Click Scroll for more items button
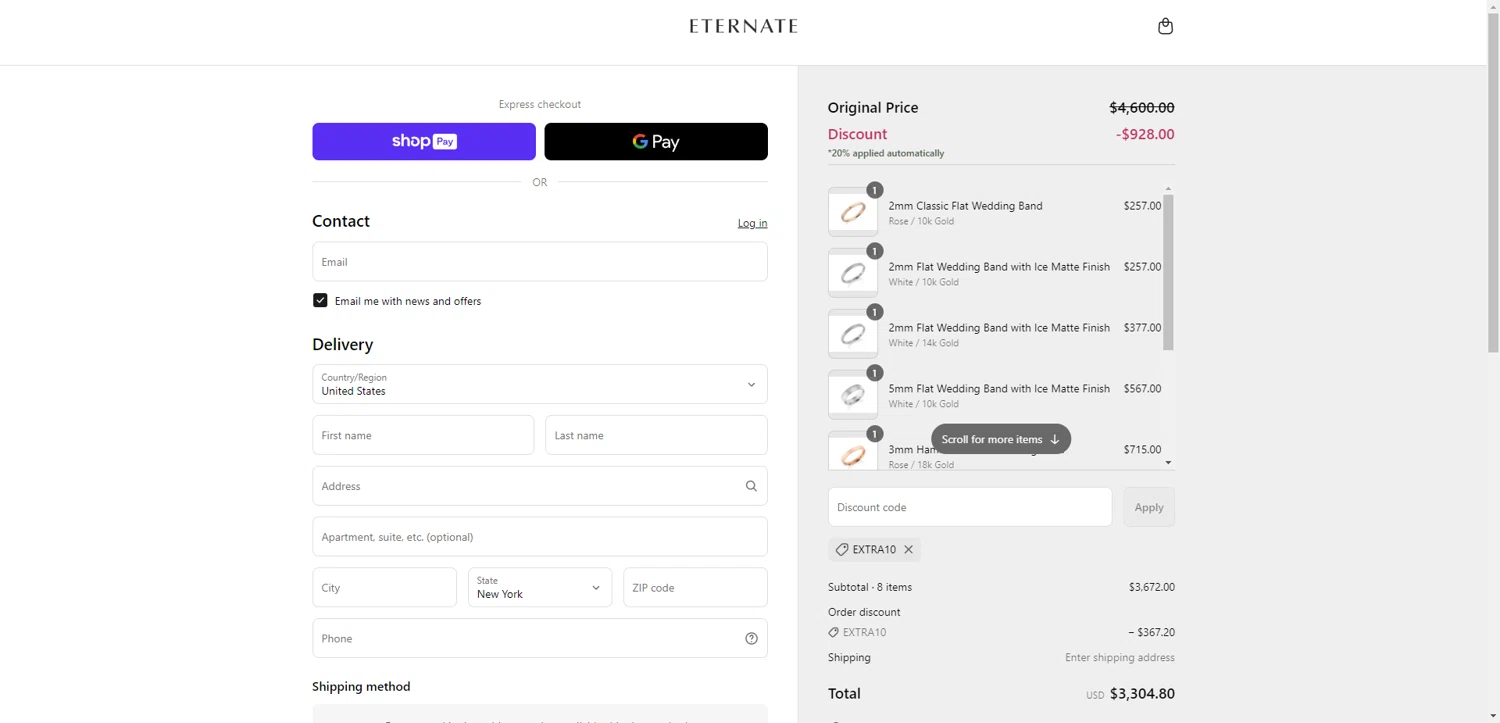 1001,439
